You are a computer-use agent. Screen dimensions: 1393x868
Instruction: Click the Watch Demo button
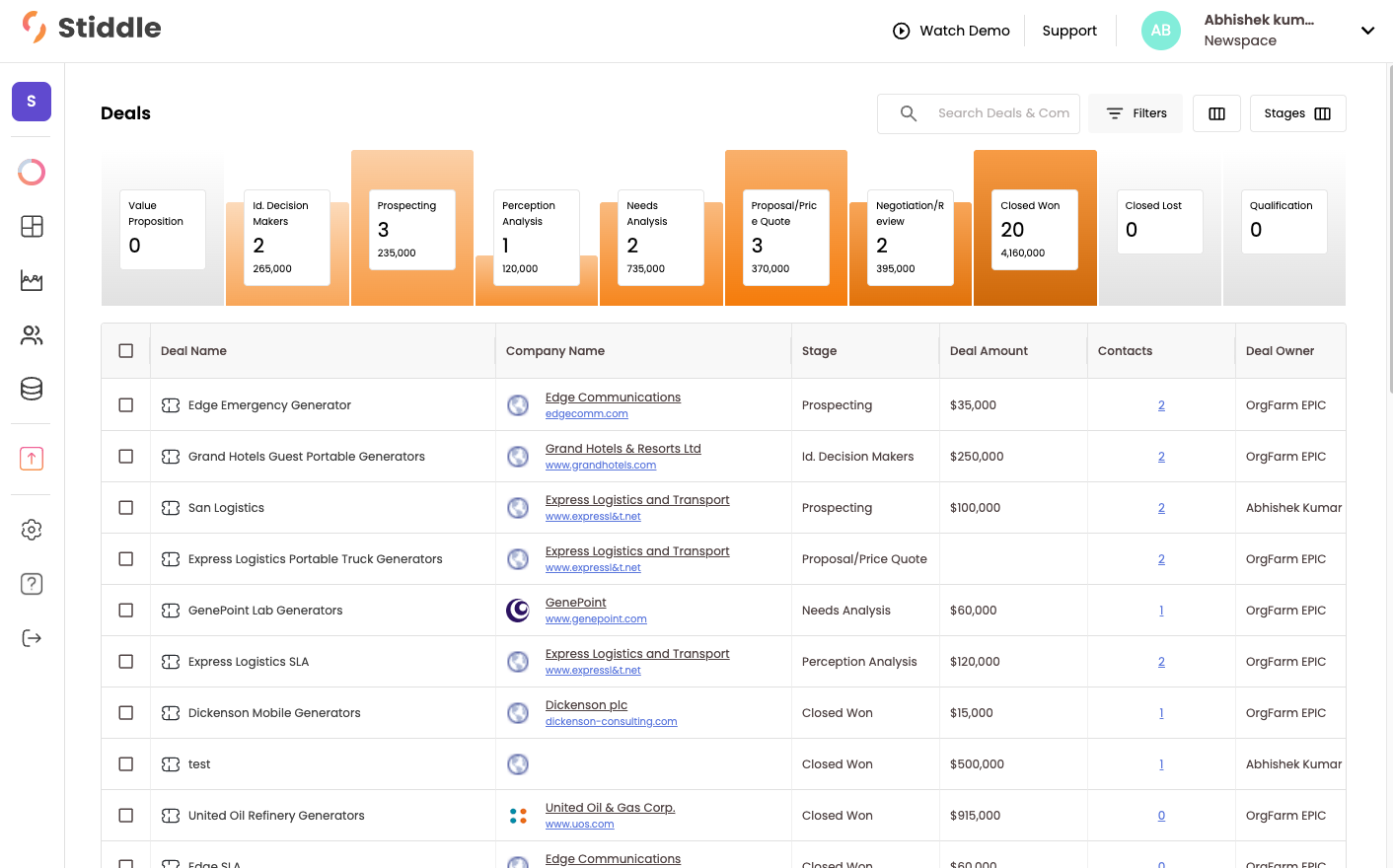click(x=951, y=31)
